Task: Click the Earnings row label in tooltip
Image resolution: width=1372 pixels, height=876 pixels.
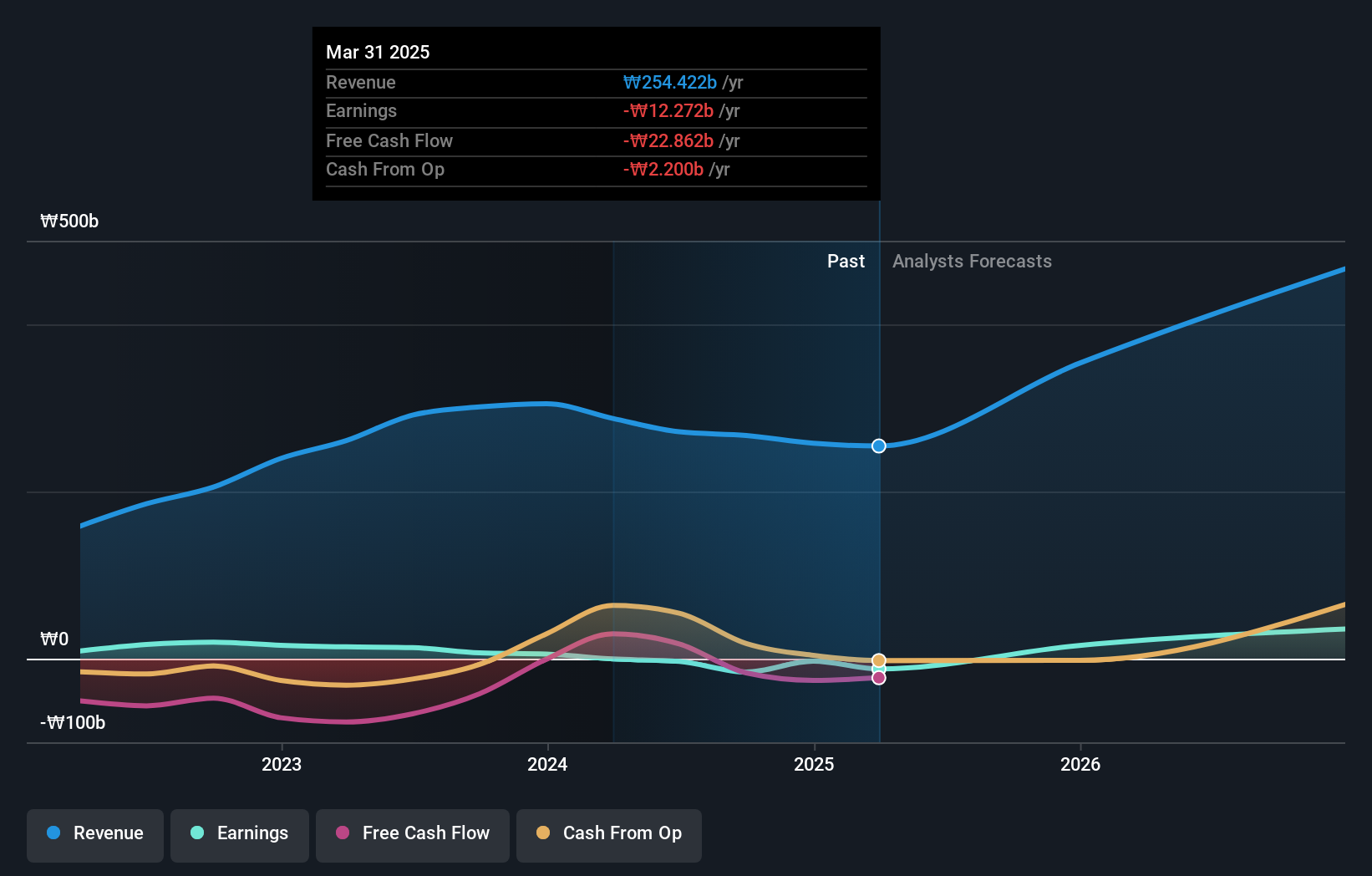Action: (361, 110)
